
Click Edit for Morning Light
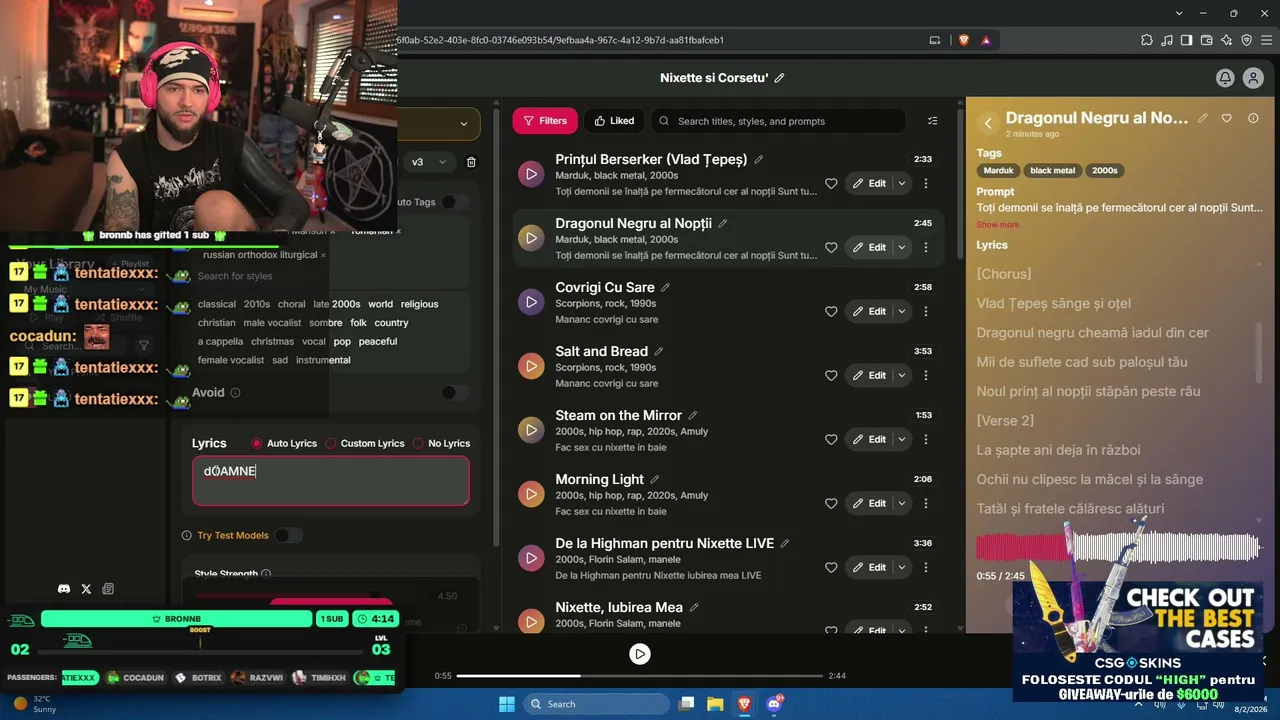[869, 504]
